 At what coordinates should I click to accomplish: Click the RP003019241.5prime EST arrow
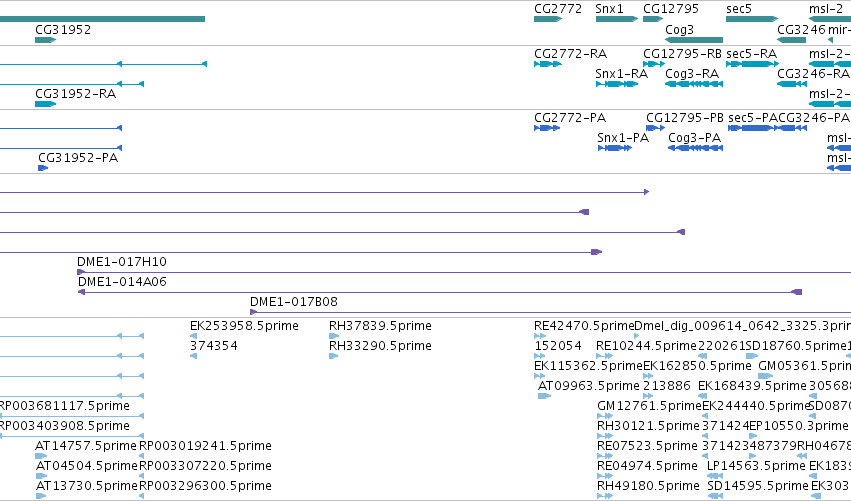(142, 456)
